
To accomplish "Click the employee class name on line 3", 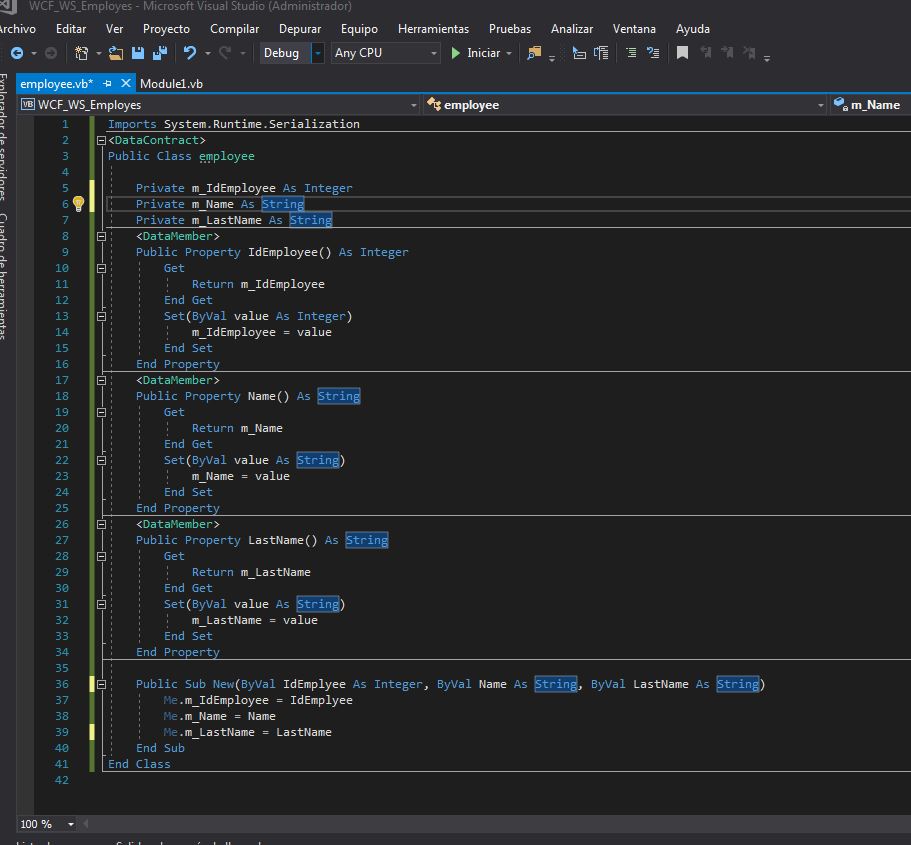I will point(227,156).
